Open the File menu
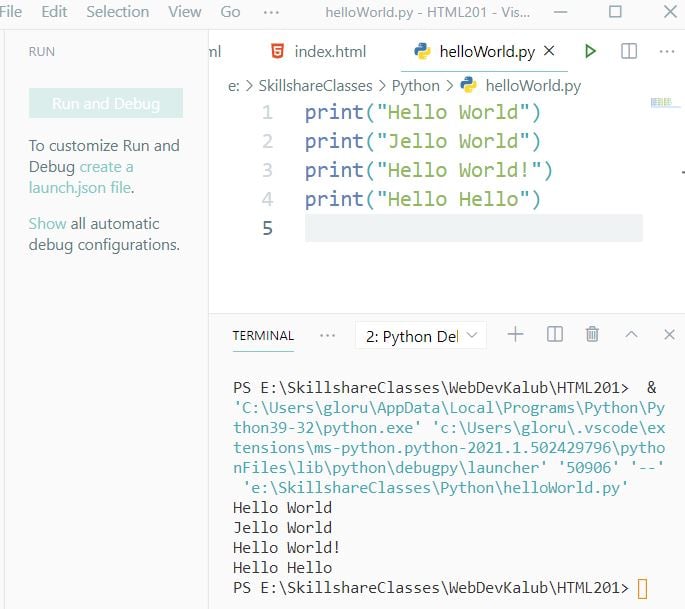685x609 pixels. (10, 12)
